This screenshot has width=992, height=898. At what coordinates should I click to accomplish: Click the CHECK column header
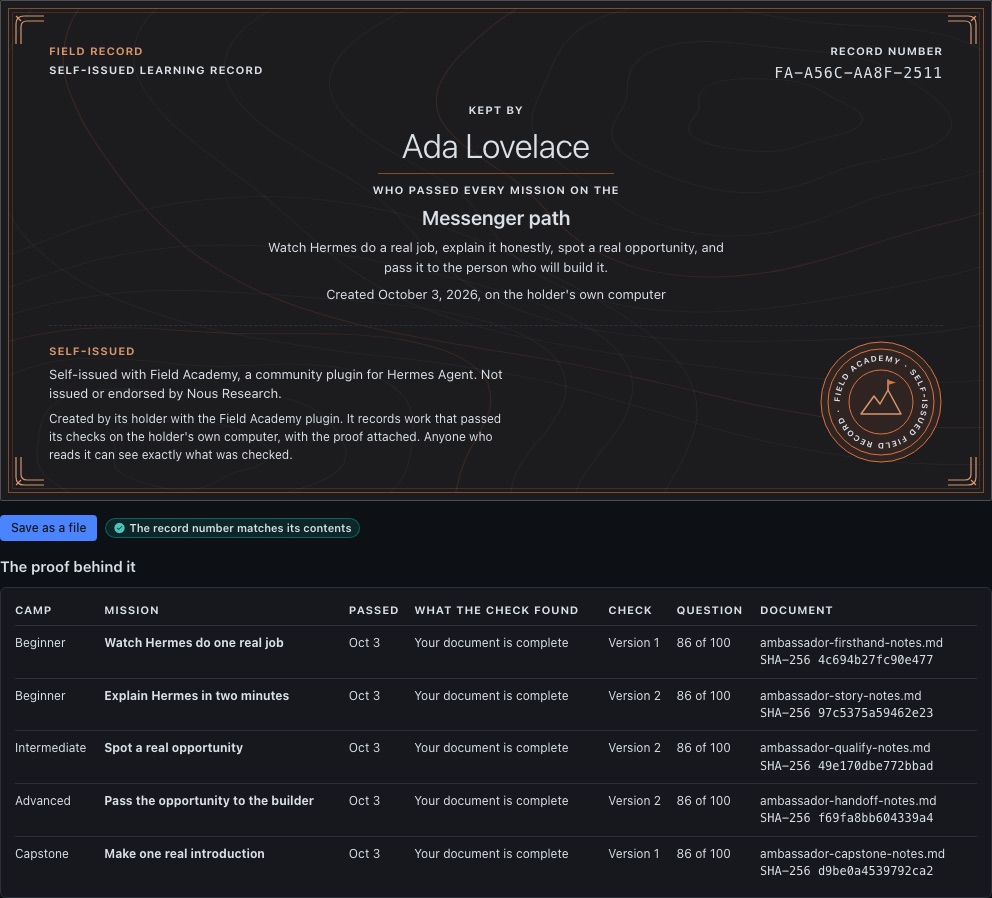[x=630, y=610]
